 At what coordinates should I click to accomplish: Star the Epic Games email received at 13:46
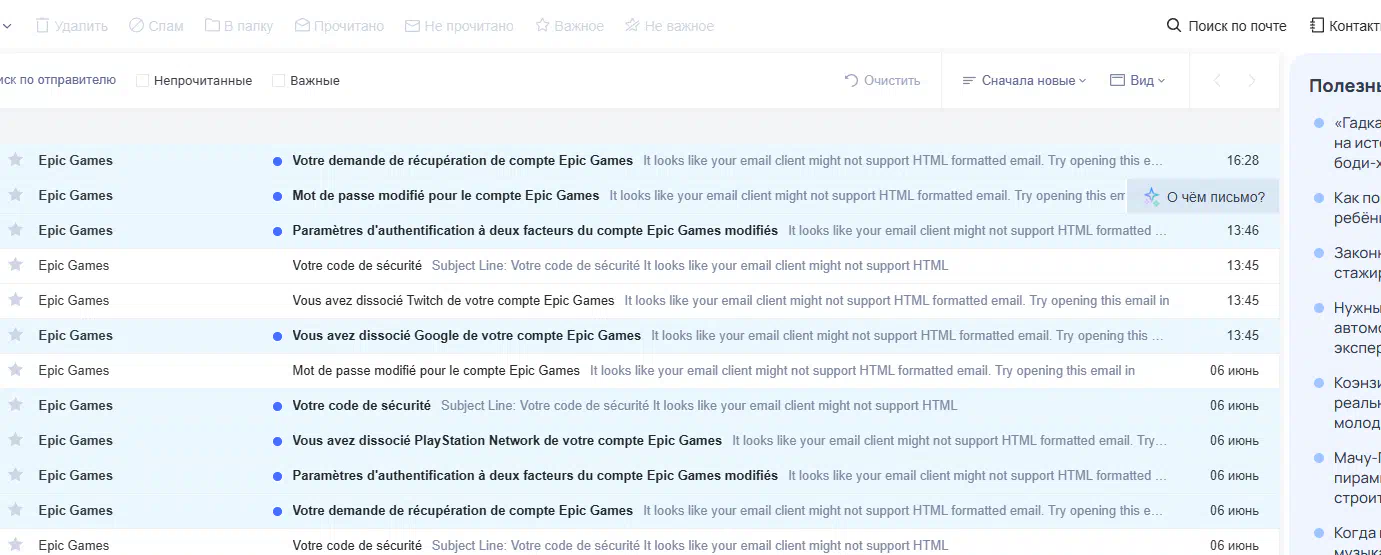pyautogui.click(x=15, y=230)
